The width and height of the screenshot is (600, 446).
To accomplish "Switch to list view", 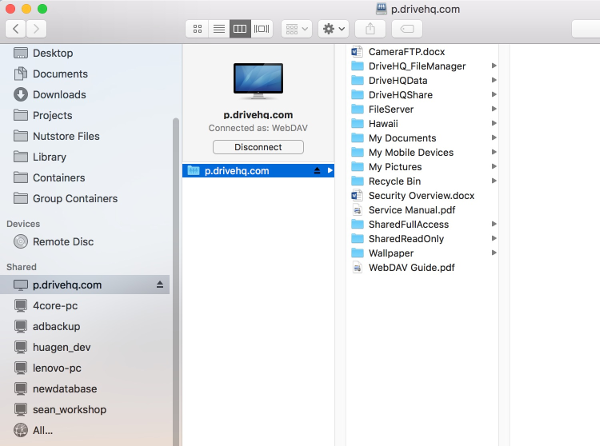I will click(x=219, y=29).
